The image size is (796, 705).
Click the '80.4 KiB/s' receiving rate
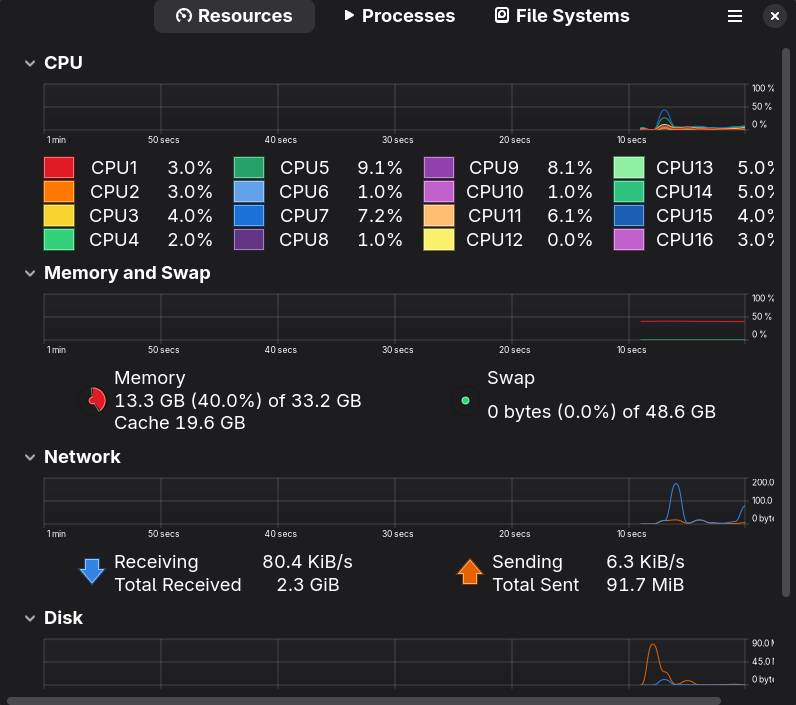coord(308,562)
